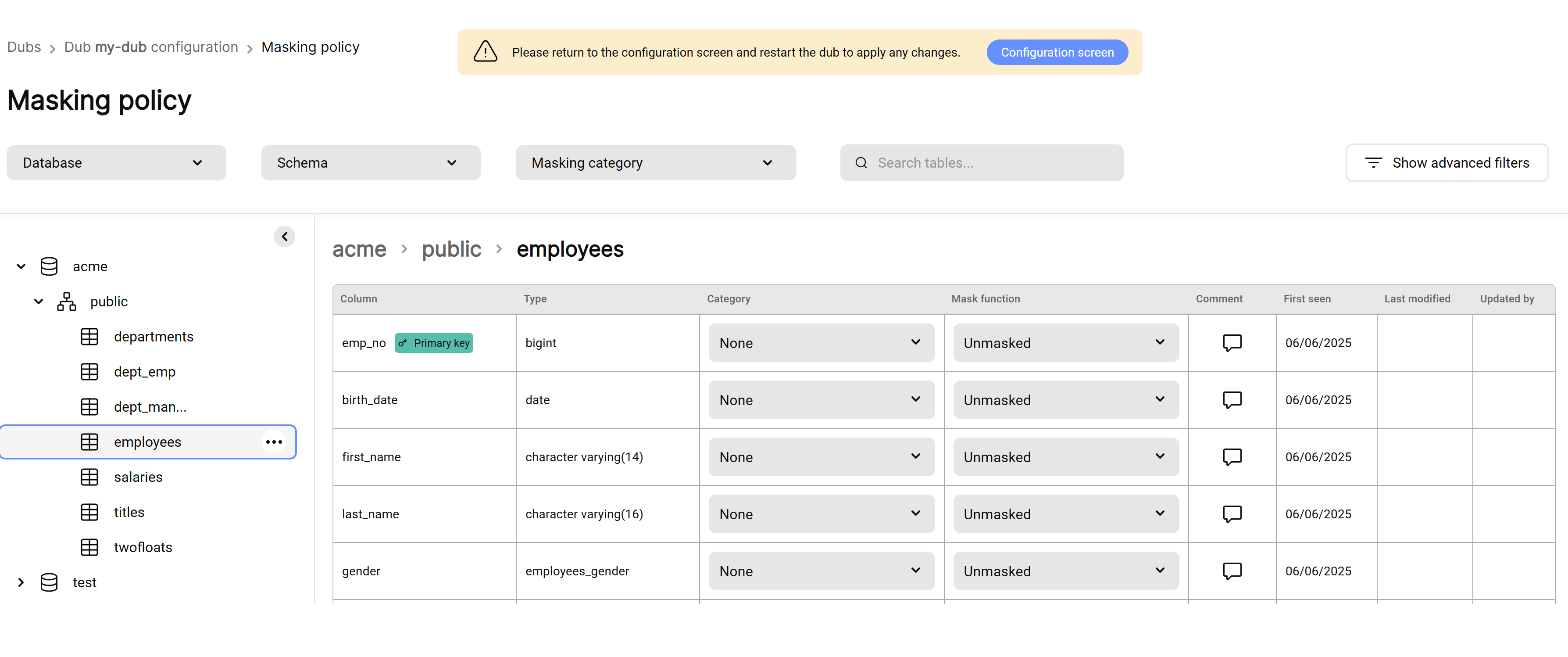Collapse sidebar with left chevron button
This screenshot has width=1568, height=657.
coord(284,237)
